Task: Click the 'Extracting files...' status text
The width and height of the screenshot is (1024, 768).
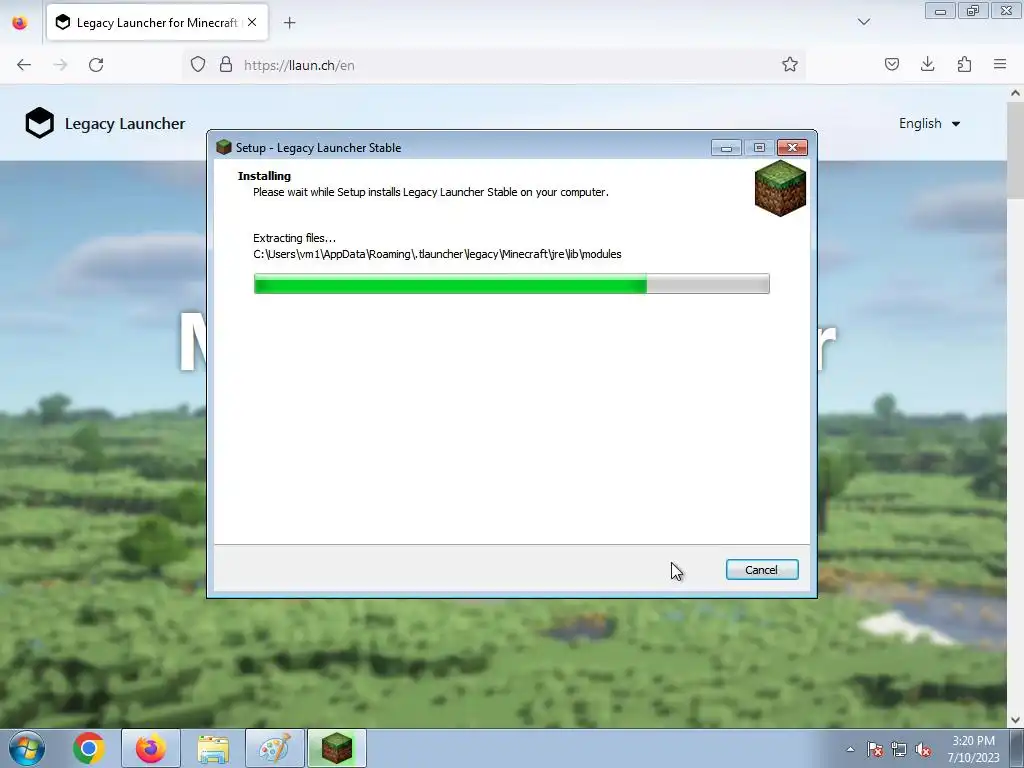Action: pyautogui.click(x=295, y=238)
